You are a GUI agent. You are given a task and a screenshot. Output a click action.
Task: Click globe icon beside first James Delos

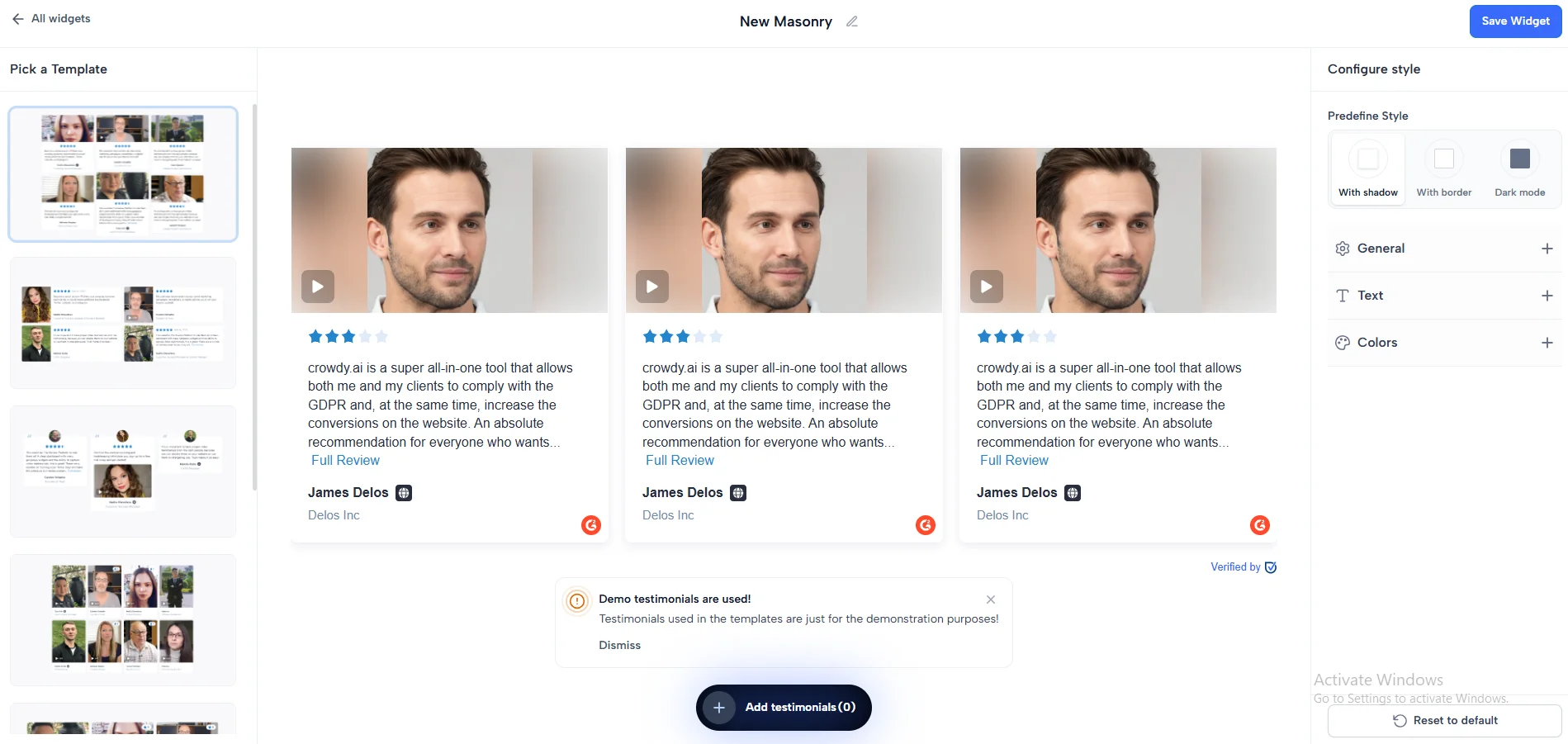404,493
